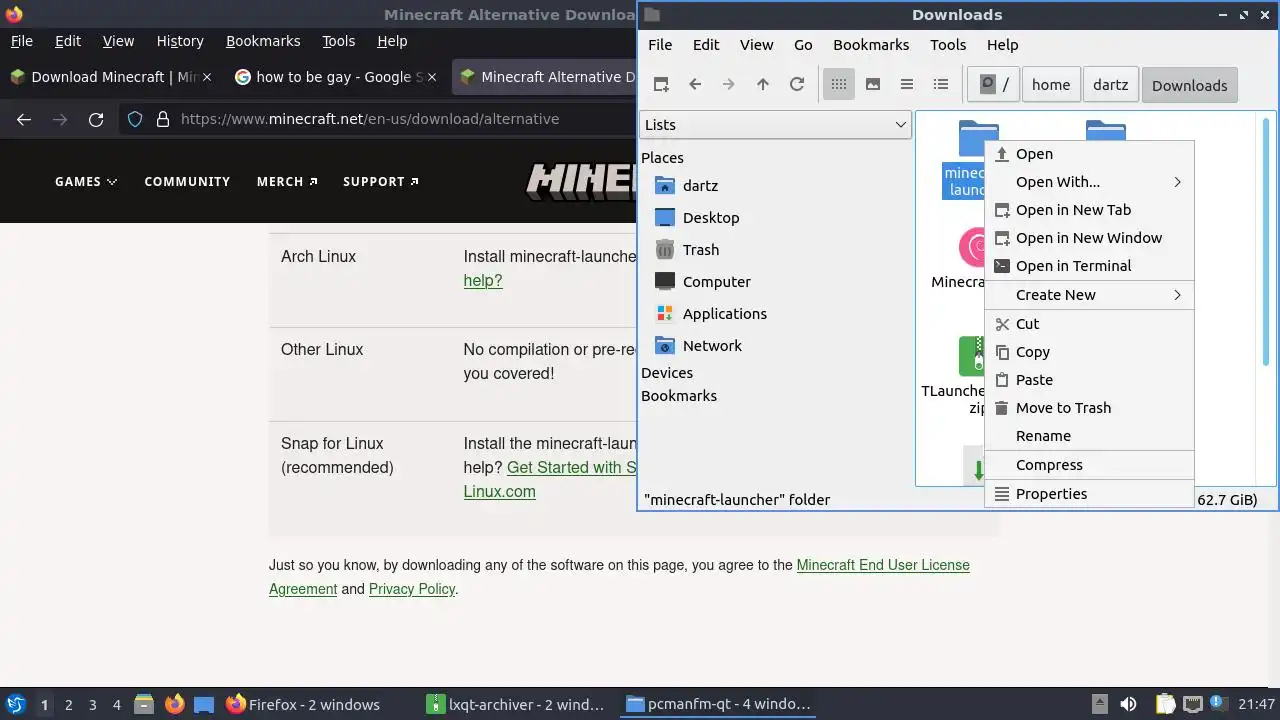This screenshot has height=720, width=1280.
Task: Reload the Minecraft page in Firefox
Action: coord(96,119)
